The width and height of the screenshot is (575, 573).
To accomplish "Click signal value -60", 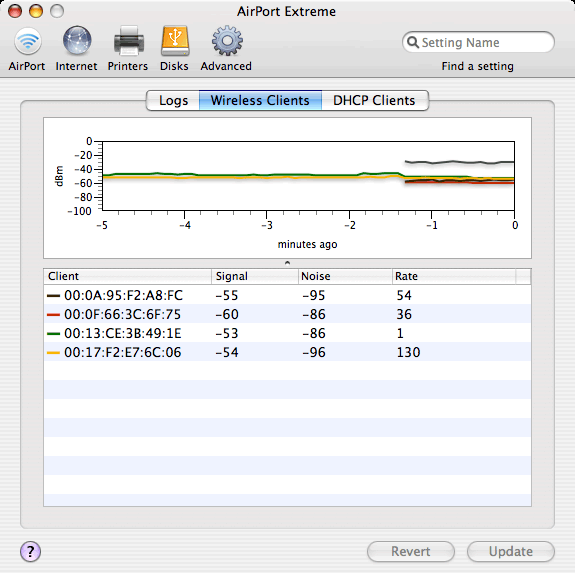I will (227, 315).
